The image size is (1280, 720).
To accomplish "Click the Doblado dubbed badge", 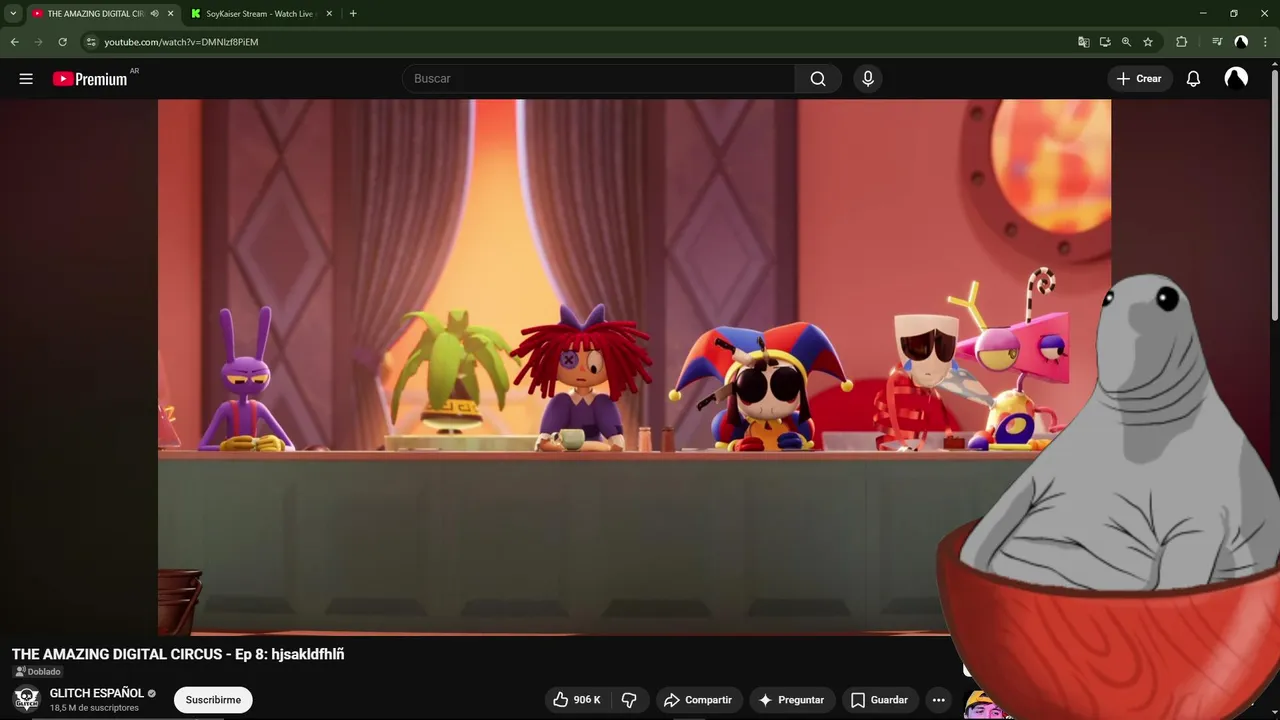I will (x=38, y=672).
